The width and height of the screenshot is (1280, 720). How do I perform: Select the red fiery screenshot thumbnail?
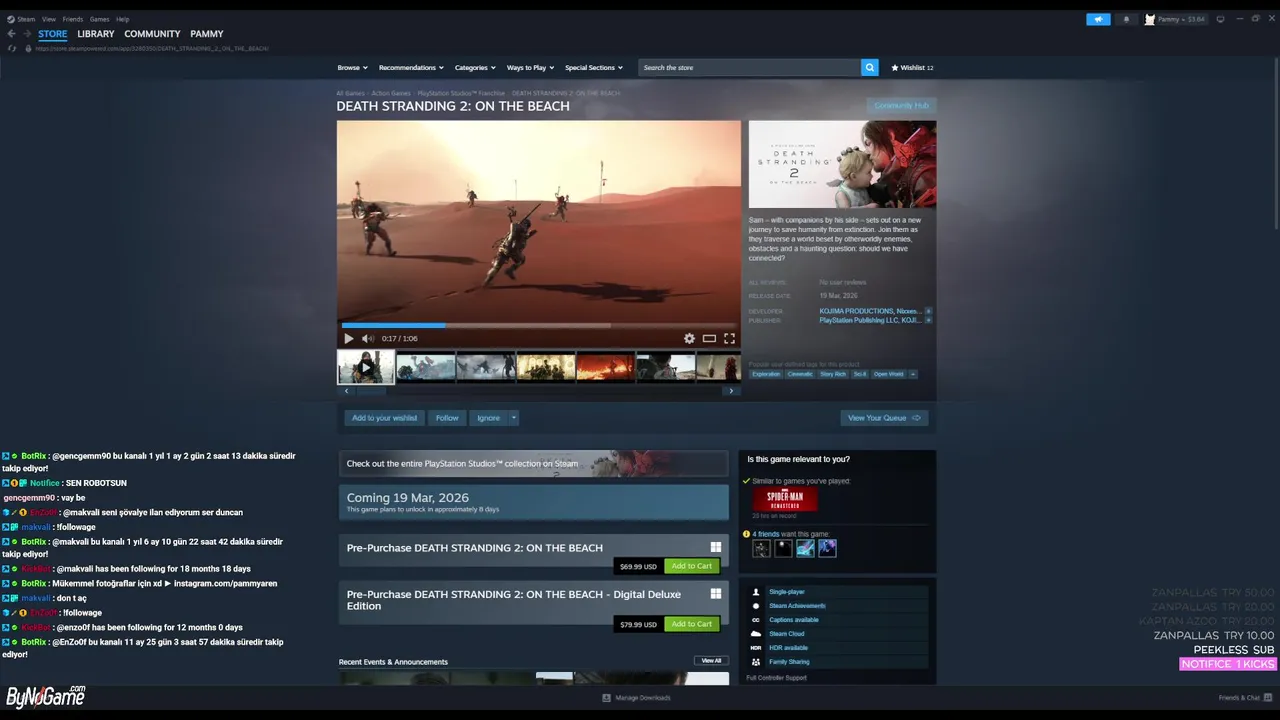[x=605, y=367]
